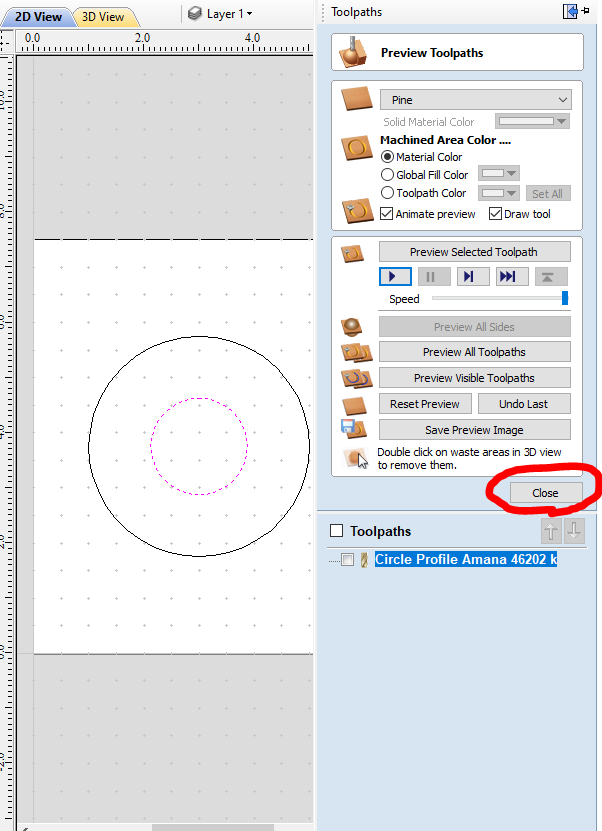Click the layers stack icon

pos(195,13)
